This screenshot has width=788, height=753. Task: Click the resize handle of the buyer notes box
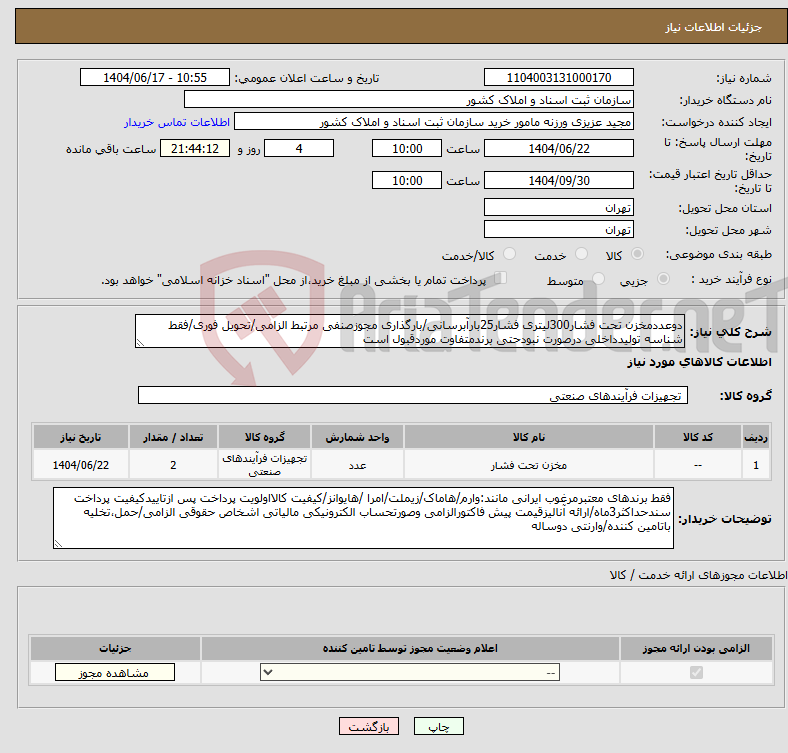point(58,543)
